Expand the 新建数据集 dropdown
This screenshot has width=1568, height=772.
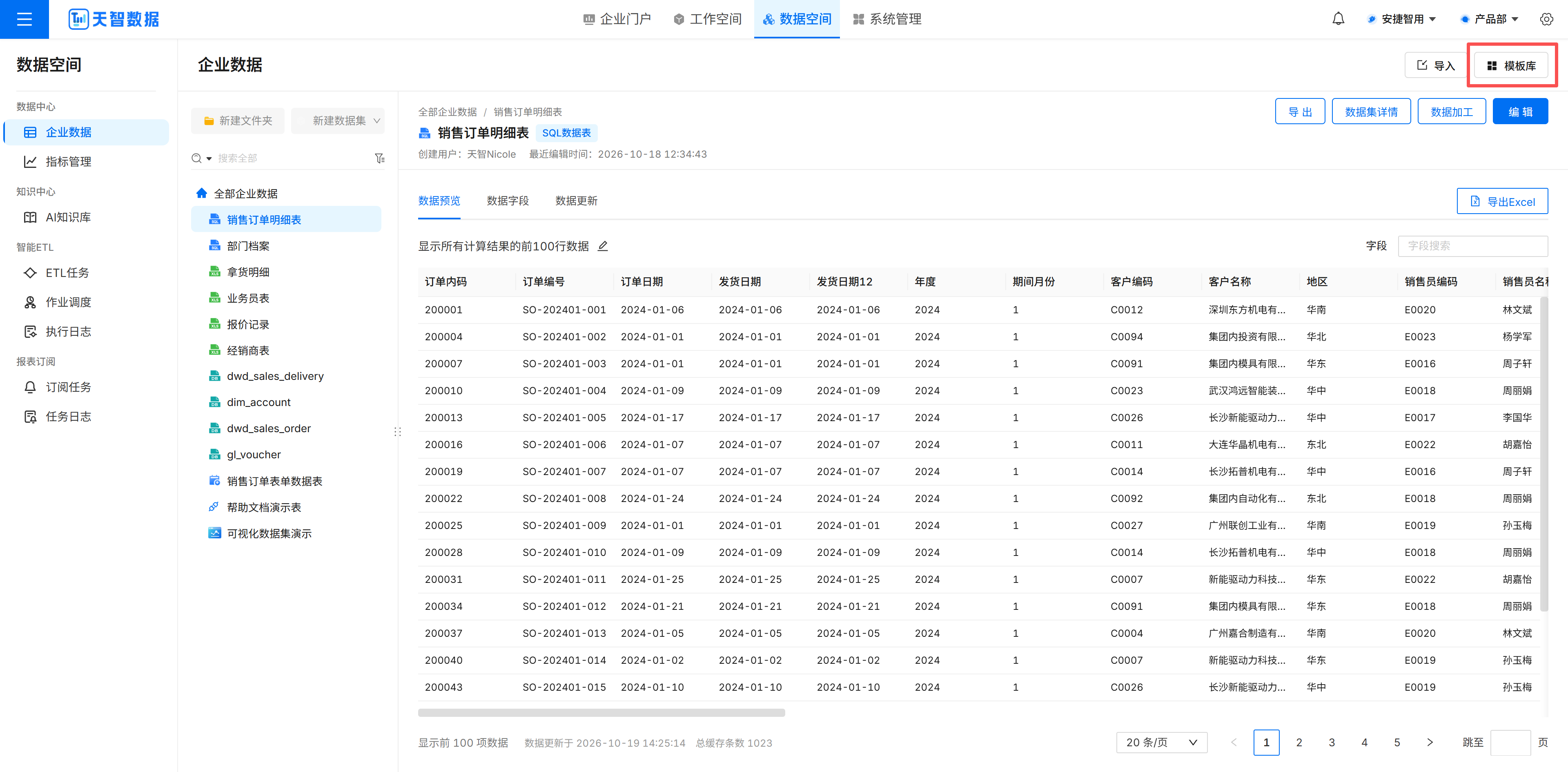click(x=339, y=120)
